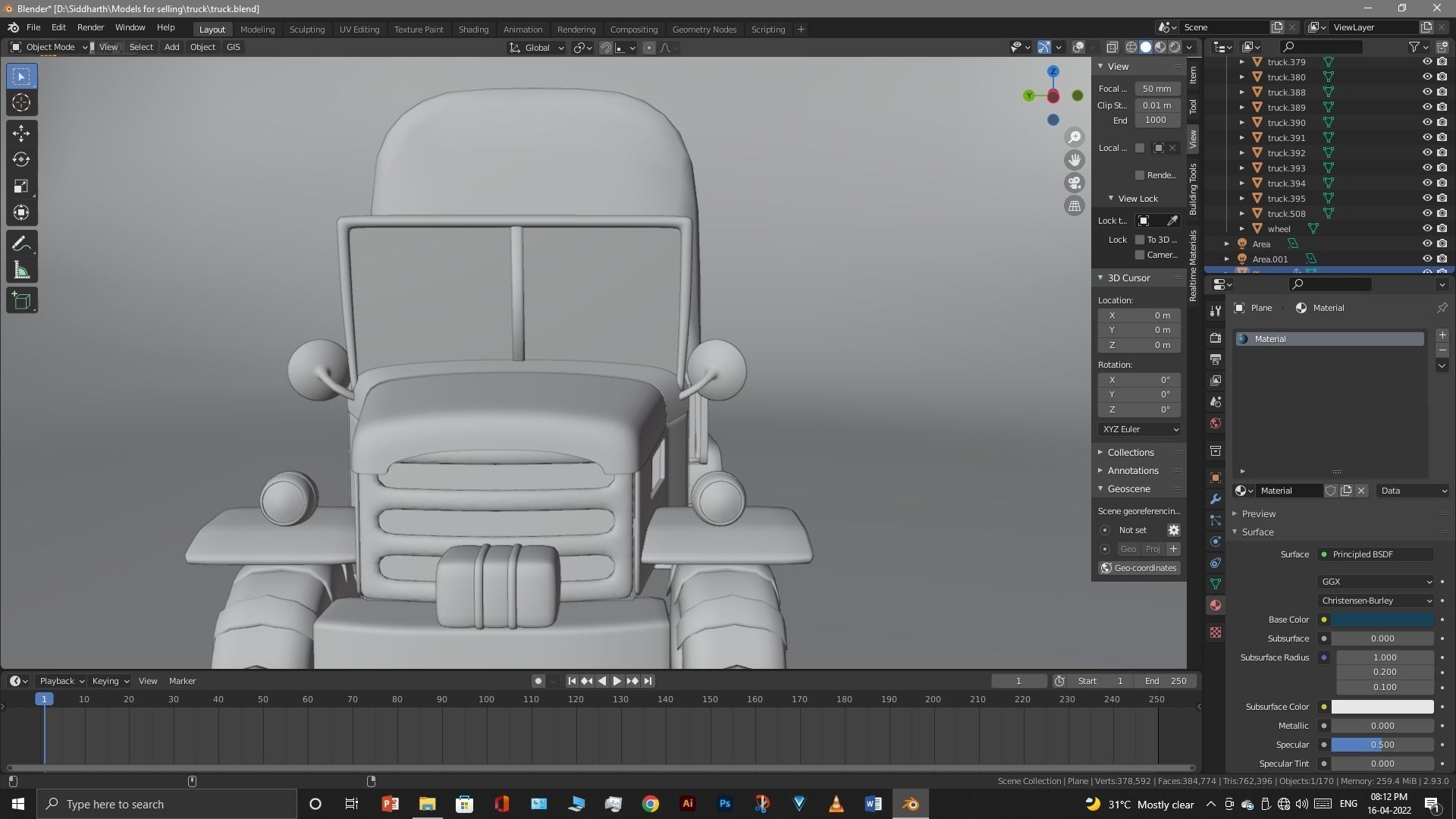Open Object Data properties triangle icon
This screenshot has height=819, width=1456.
(1216, 584)
